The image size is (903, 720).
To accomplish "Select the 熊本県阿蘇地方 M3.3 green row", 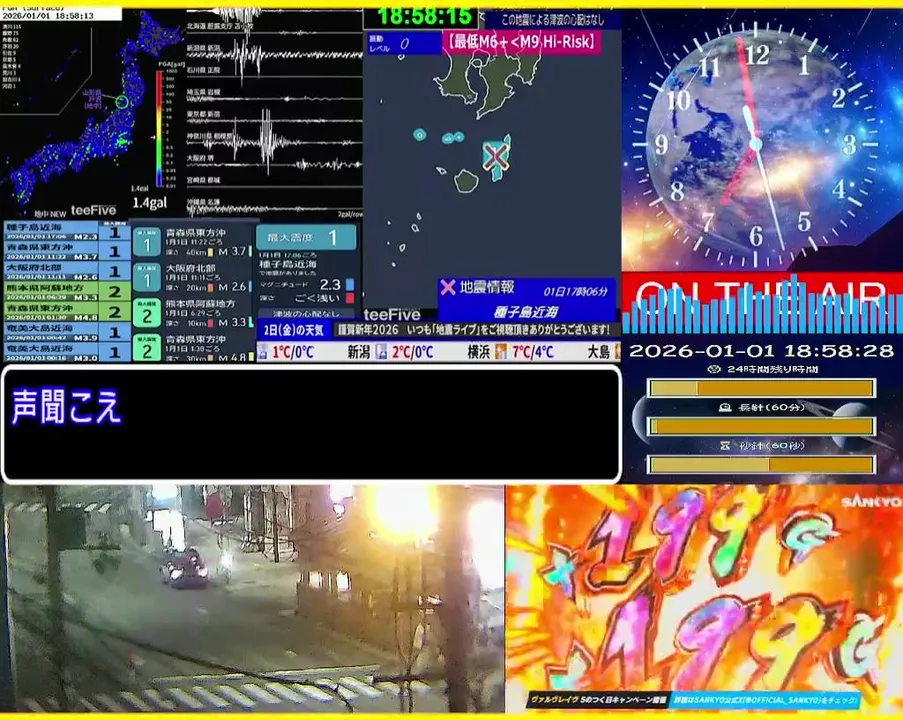I will pyautogui.click(x=67, y=291).
